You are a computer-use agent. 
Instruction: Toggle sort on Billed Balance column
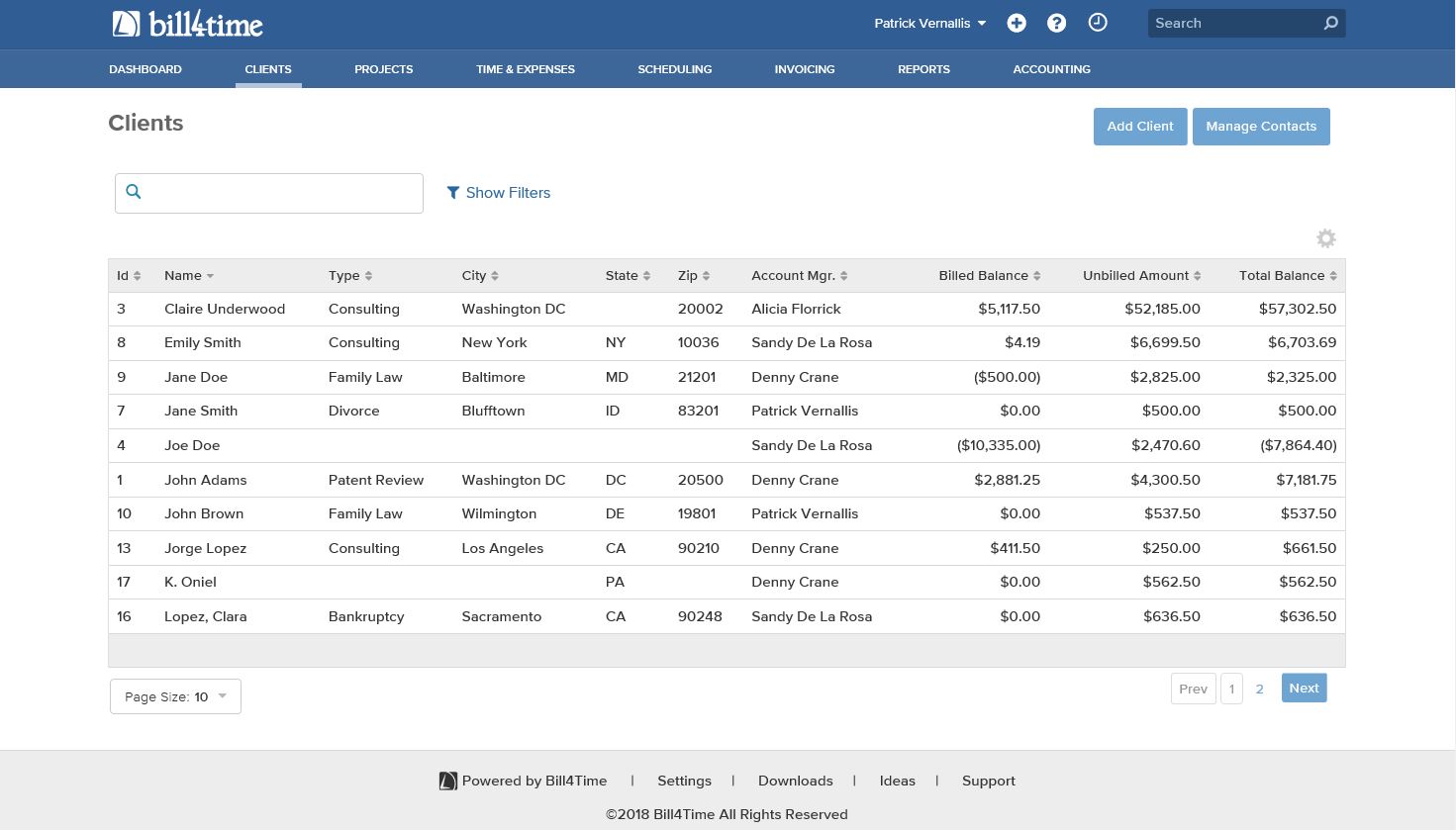[x=1036, y=276]
